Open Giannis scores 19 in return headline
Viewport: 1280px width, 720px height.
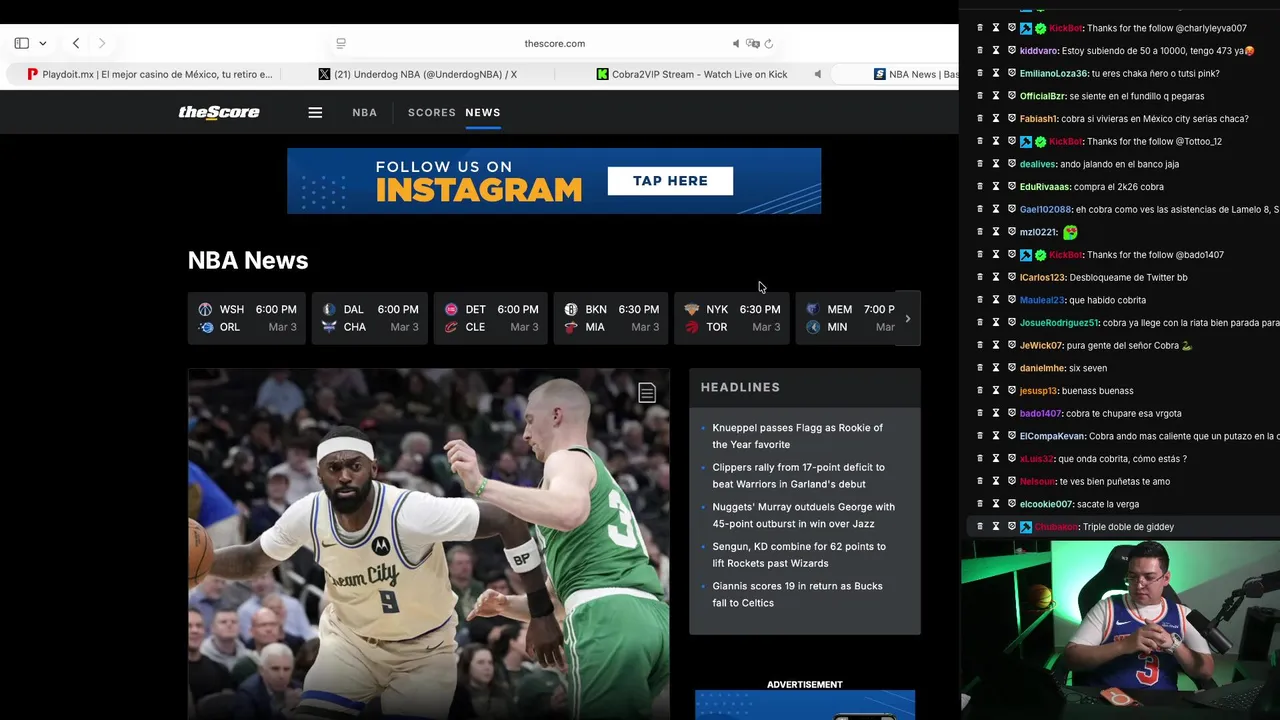(797, 594)
